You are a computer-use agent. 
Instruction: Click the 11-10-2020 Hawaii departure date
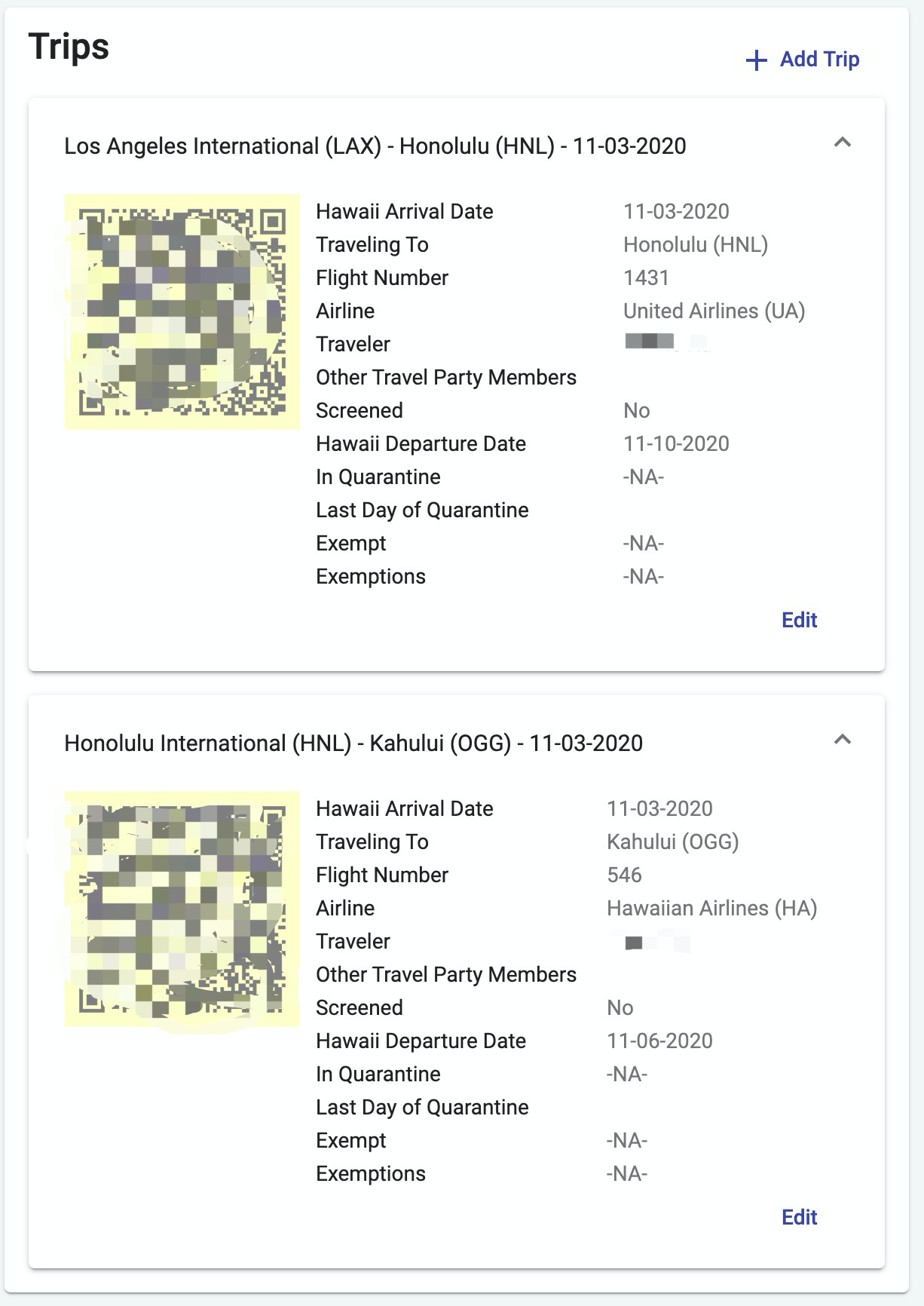[676, 444]
